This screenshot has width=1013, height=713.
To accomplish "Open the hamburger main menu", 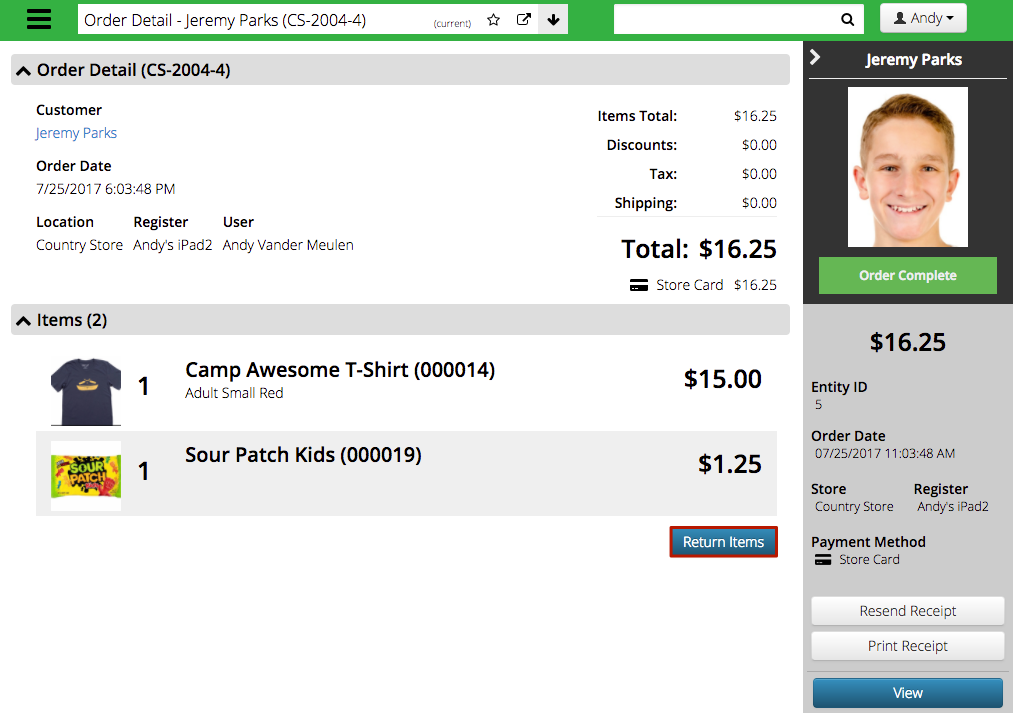I will pos(39,19).
